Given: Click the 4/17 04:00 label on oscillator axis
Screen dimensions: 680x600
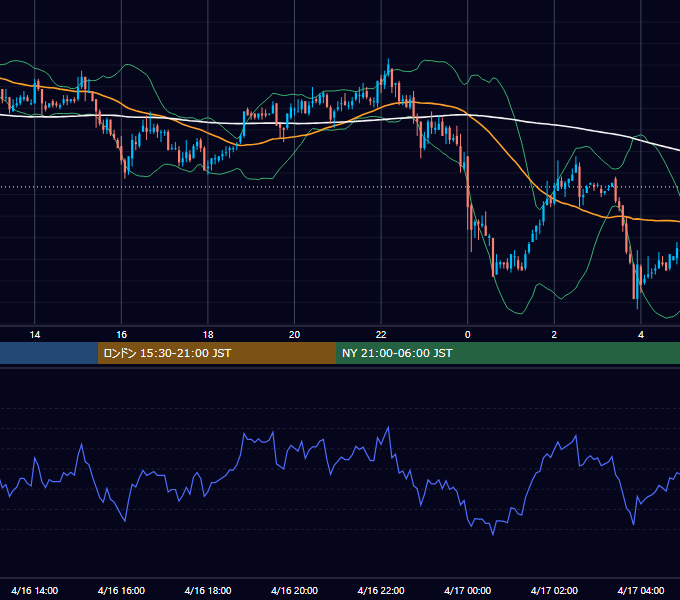Looking at the screenshot, I should [641, 590].
